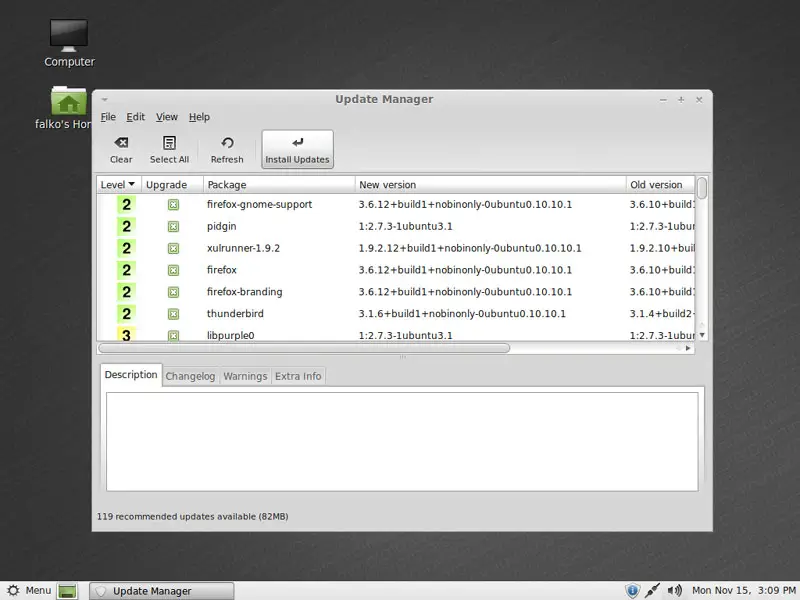
Task: Select the libpurple0 package name
Action: [231, 336]
